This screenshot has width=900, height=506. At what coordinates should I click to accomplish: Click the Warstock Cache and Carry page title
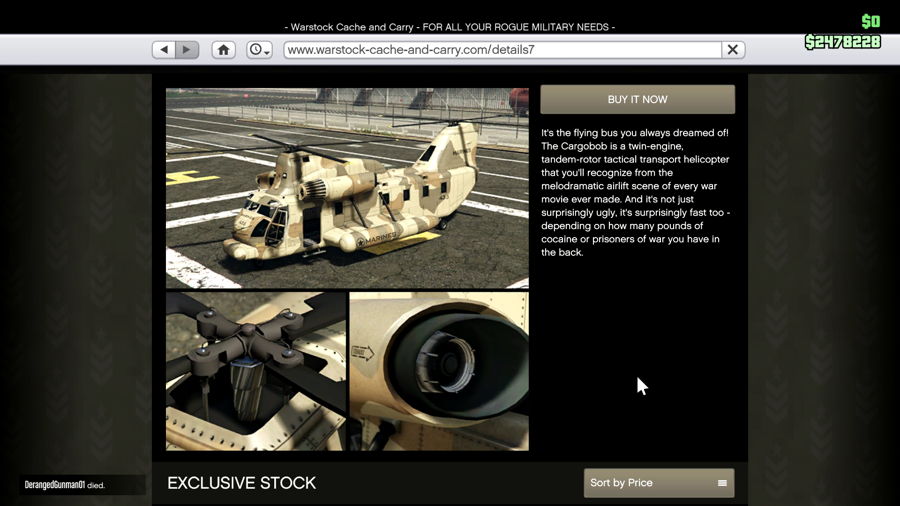point(450,27)
